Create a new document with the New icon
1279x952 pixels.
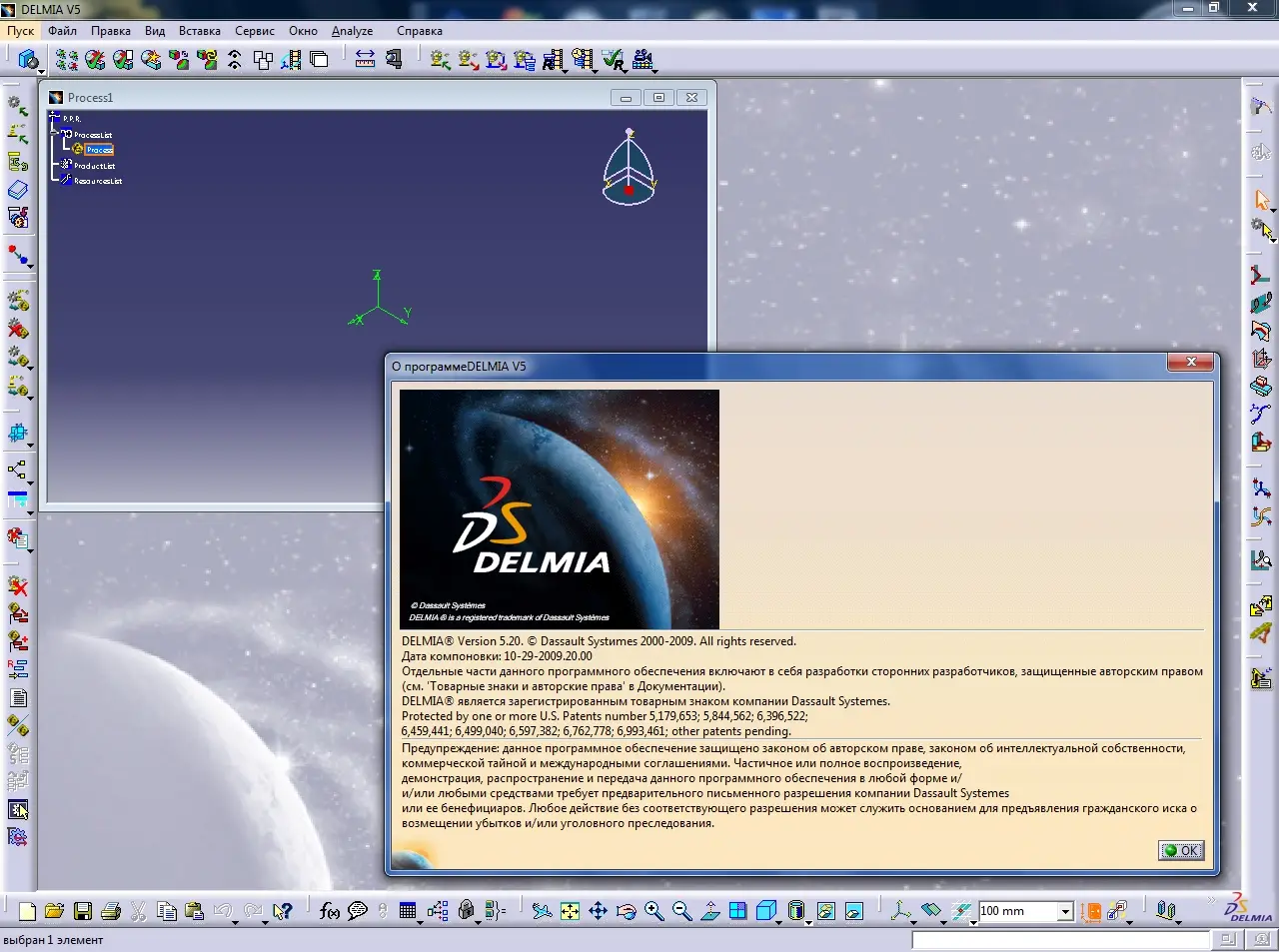27,911
